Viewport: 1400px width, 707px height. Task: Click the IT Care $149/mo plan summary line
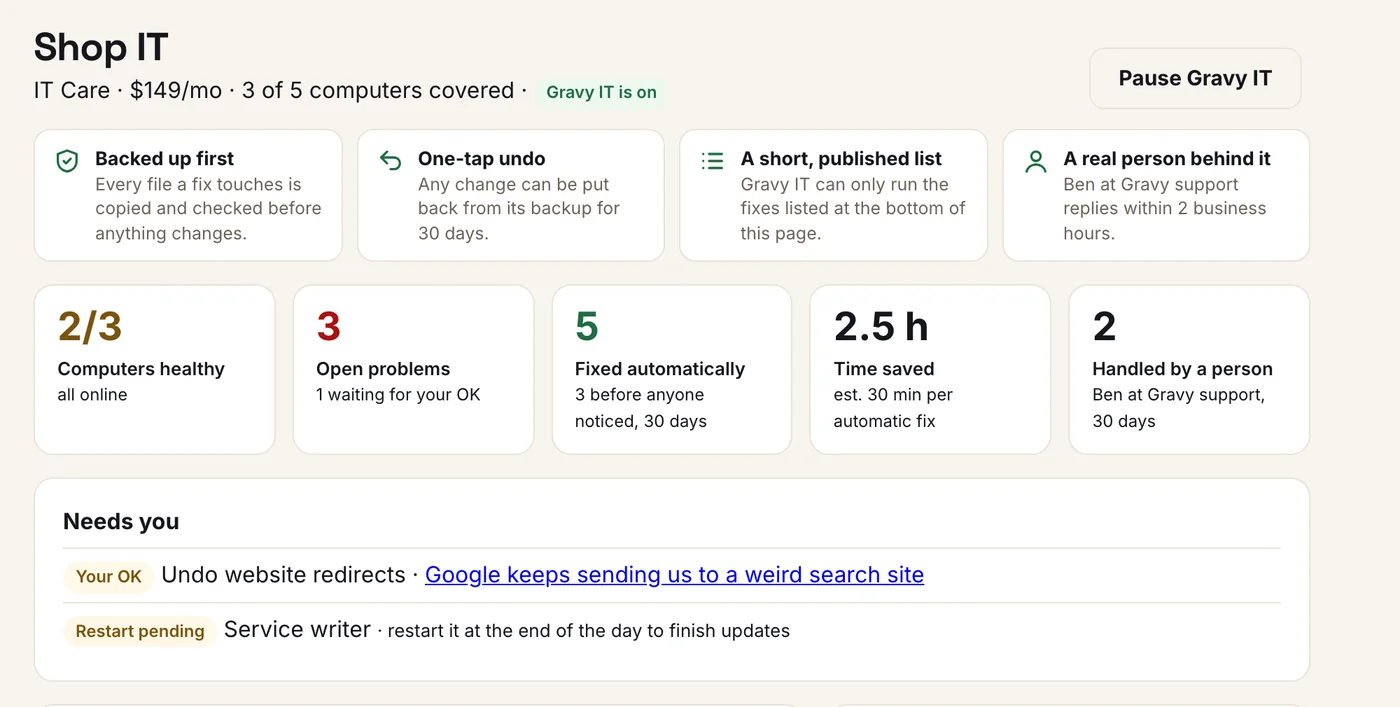click(274, 91)
